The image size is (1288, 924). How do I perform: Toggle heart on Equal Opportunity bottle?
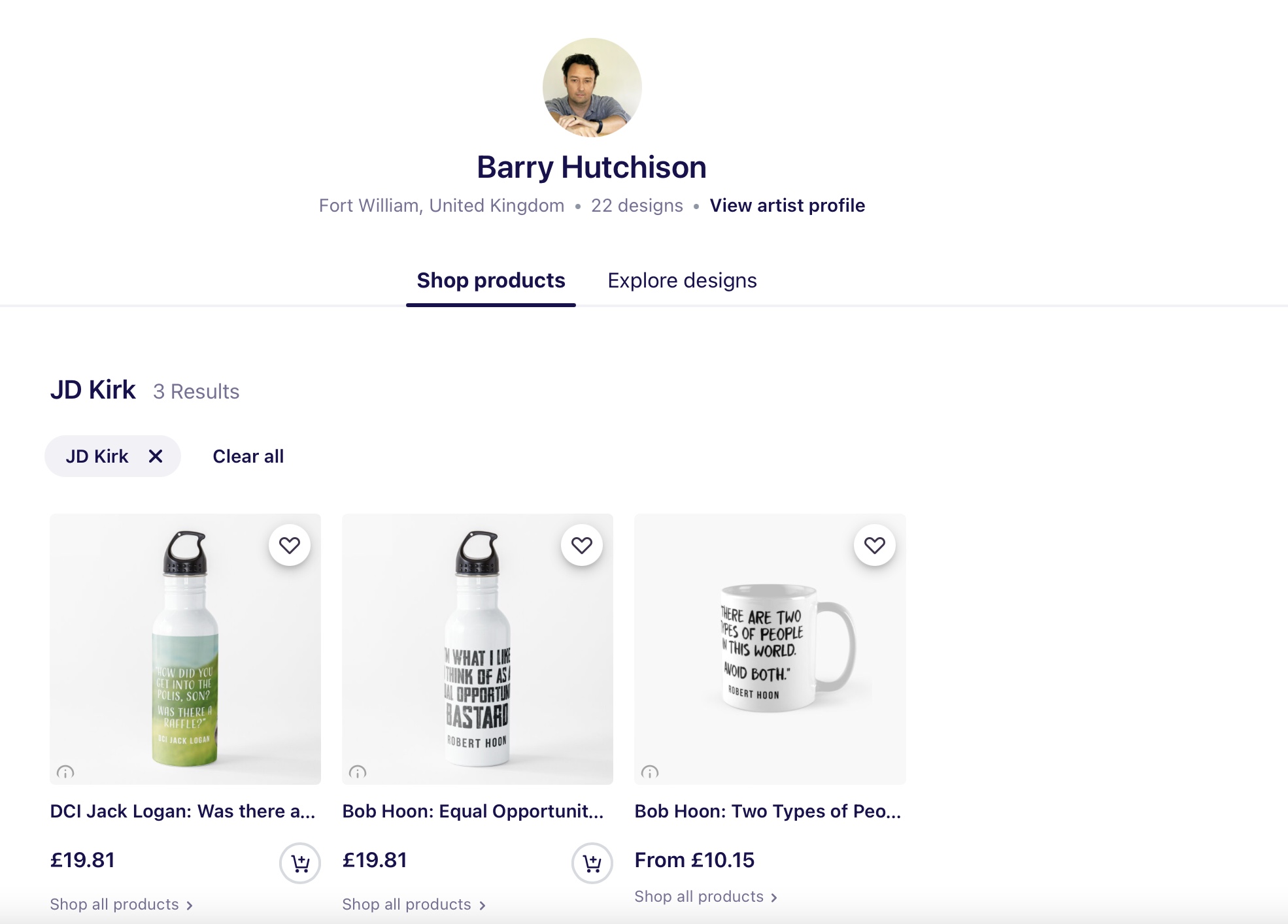tap(582, 545)
